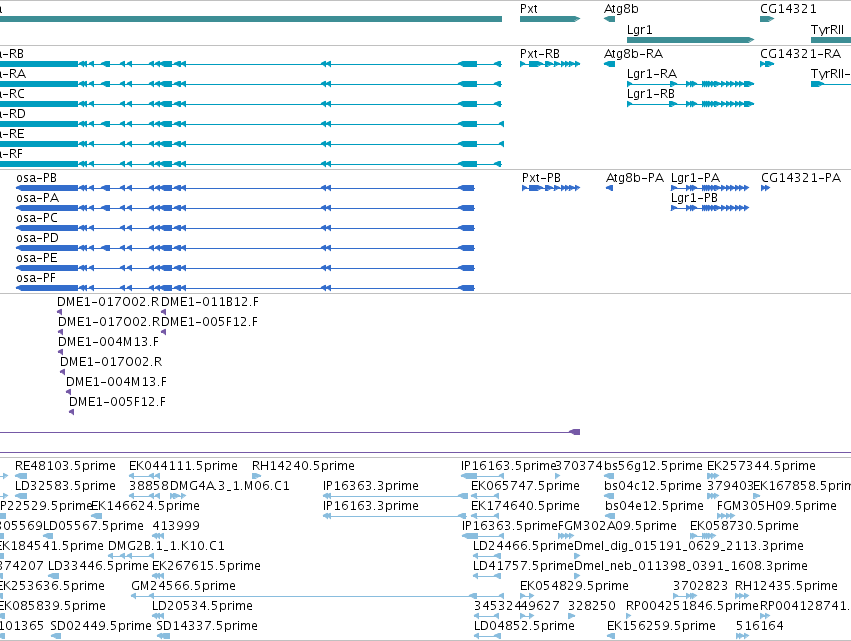This screenshot has height=641, width=851.
Task: Click the LD33446.5prime EST label
Action: [98, 567]
